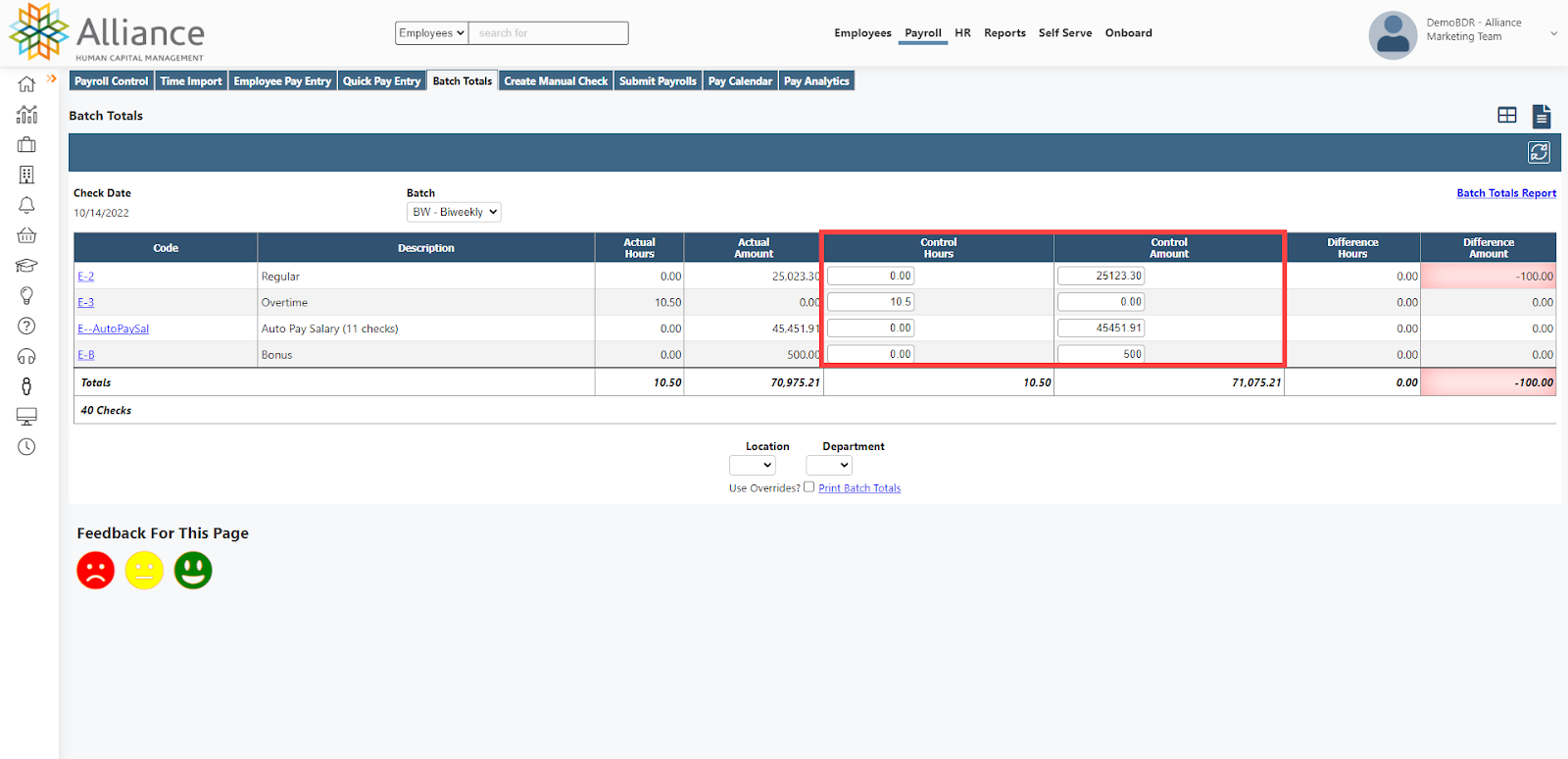The width and height of the screenshot is (1568, 759).
Task: Expand sidebar with double chevron icon
Action: point(52,78)
